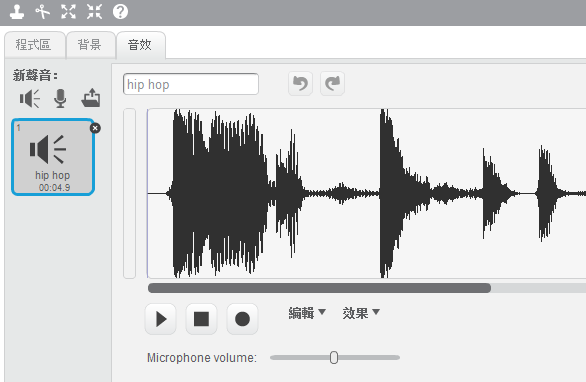Click the waveform horizontal scrollbar
This screenshot has width=586, height=382.
coord(319,288)
